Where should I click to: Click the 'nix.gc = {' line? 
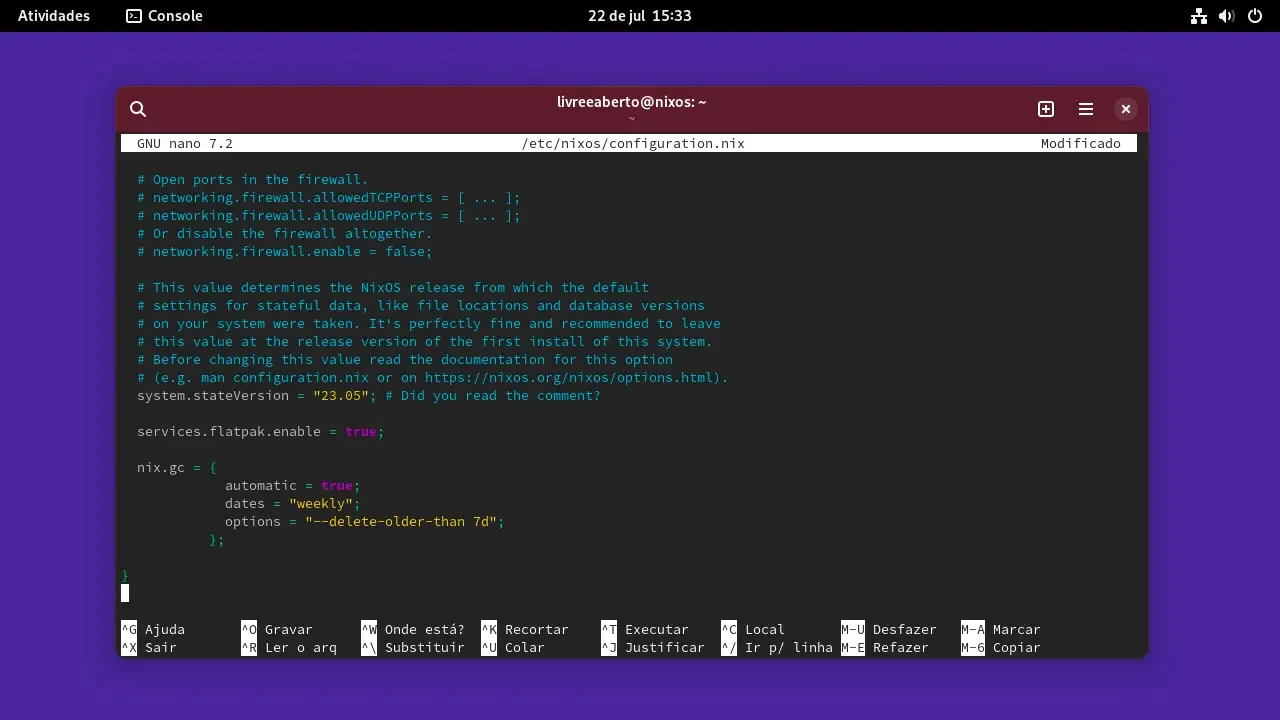177,467
